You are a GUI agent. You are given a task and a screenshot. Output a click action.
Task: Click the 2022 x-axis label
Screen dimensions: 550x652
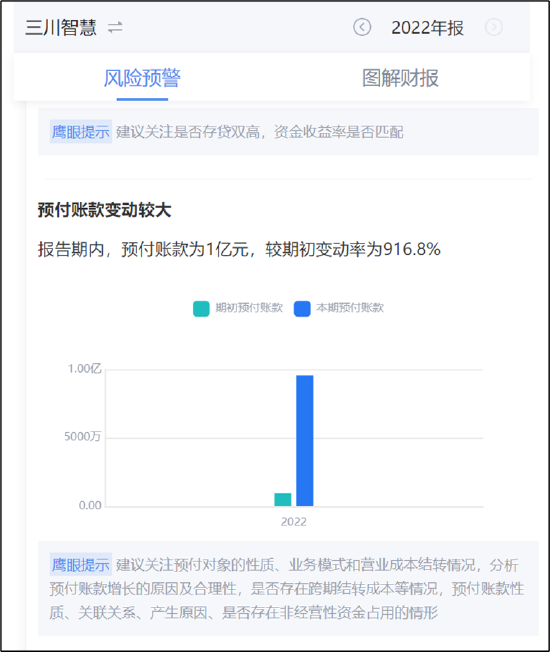[x=293, y=521]
